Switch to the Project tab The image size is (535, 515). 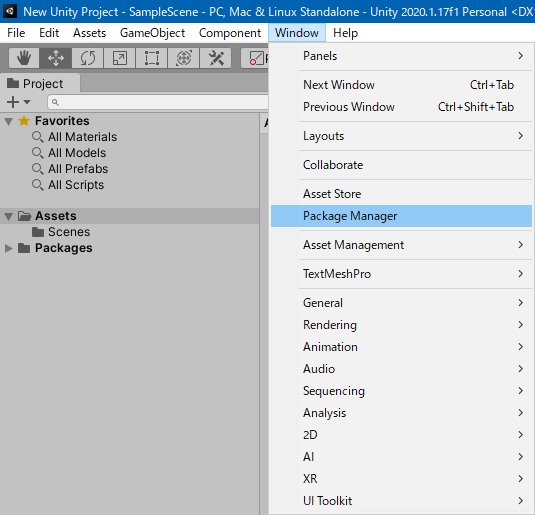pyautogui.click(x=40, y=84)
